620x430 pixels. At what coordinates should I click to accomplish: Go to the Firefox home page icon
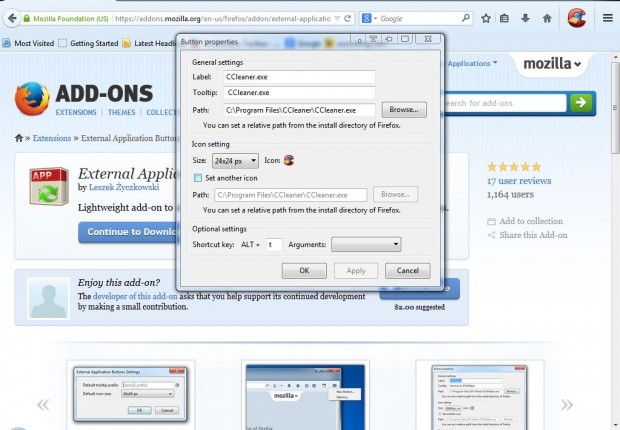[x=547, y=18]
